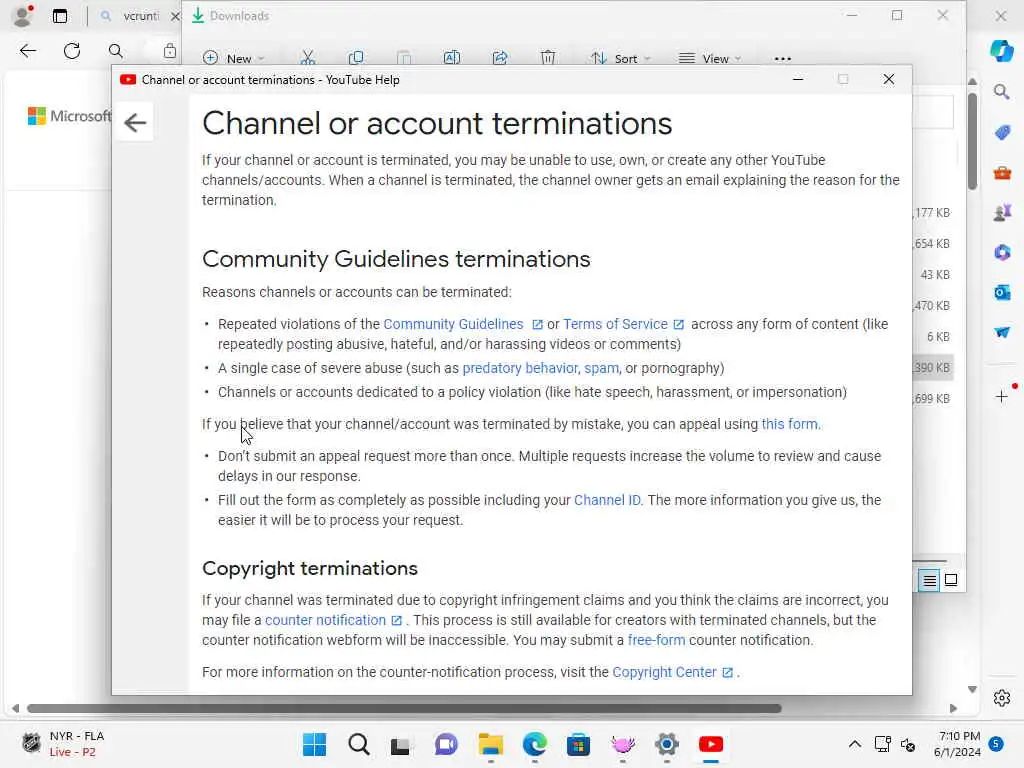Switch Downloads to large thumbnails view layout
1024x768 pixels.
951,580
